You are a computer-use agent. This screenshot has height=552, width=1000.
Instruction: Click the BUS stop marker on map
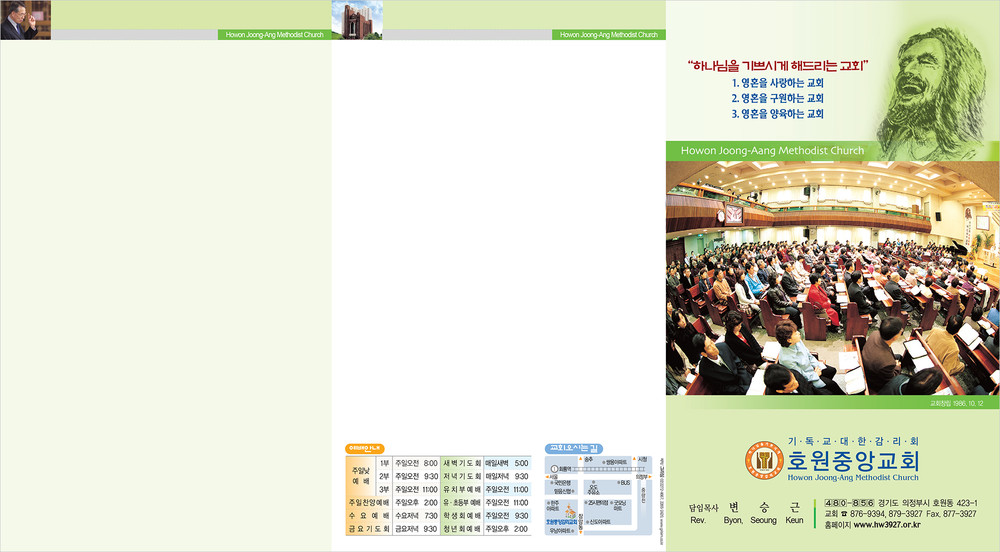(x=623, y=482)
